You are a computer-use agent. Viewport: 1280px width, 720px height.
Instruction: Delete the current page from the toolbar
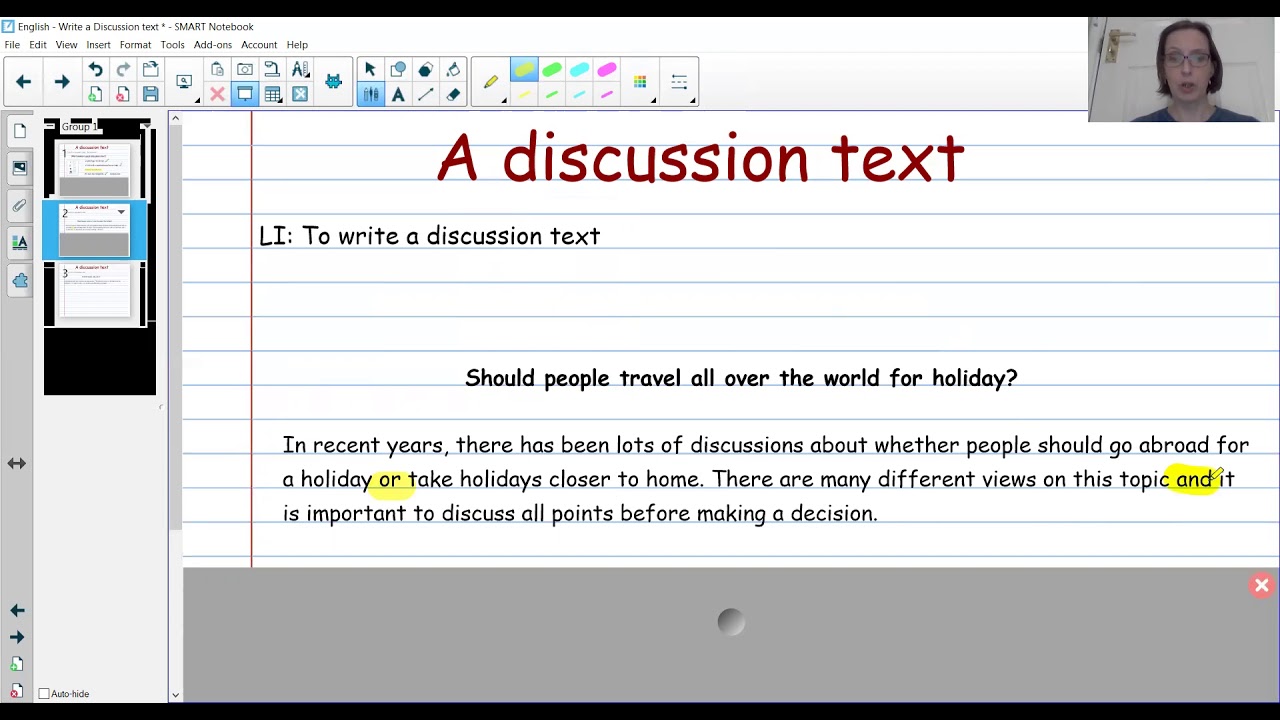(123, 94)
